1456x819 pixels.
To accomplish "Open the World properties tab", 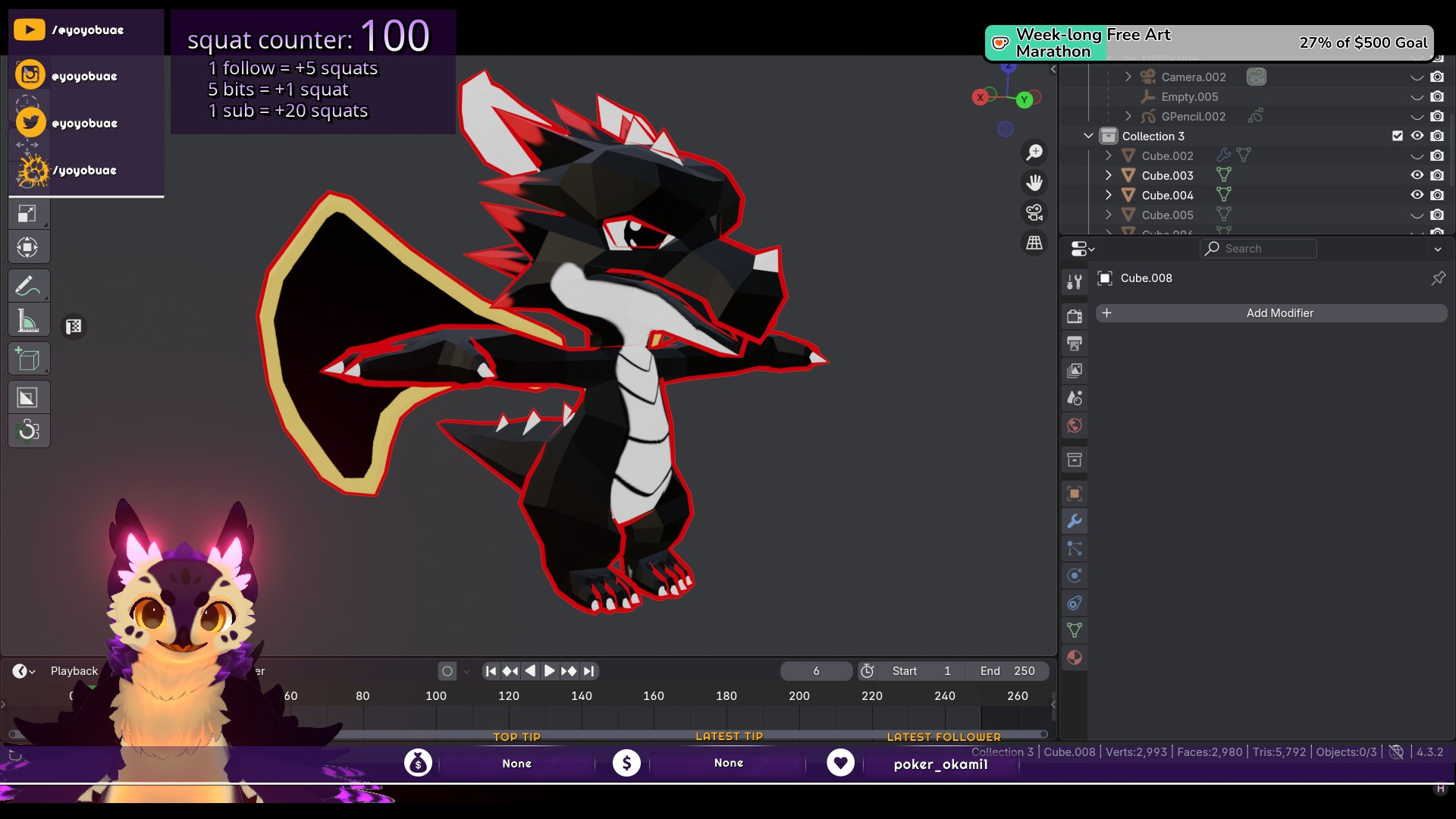I will [1075, 425].
